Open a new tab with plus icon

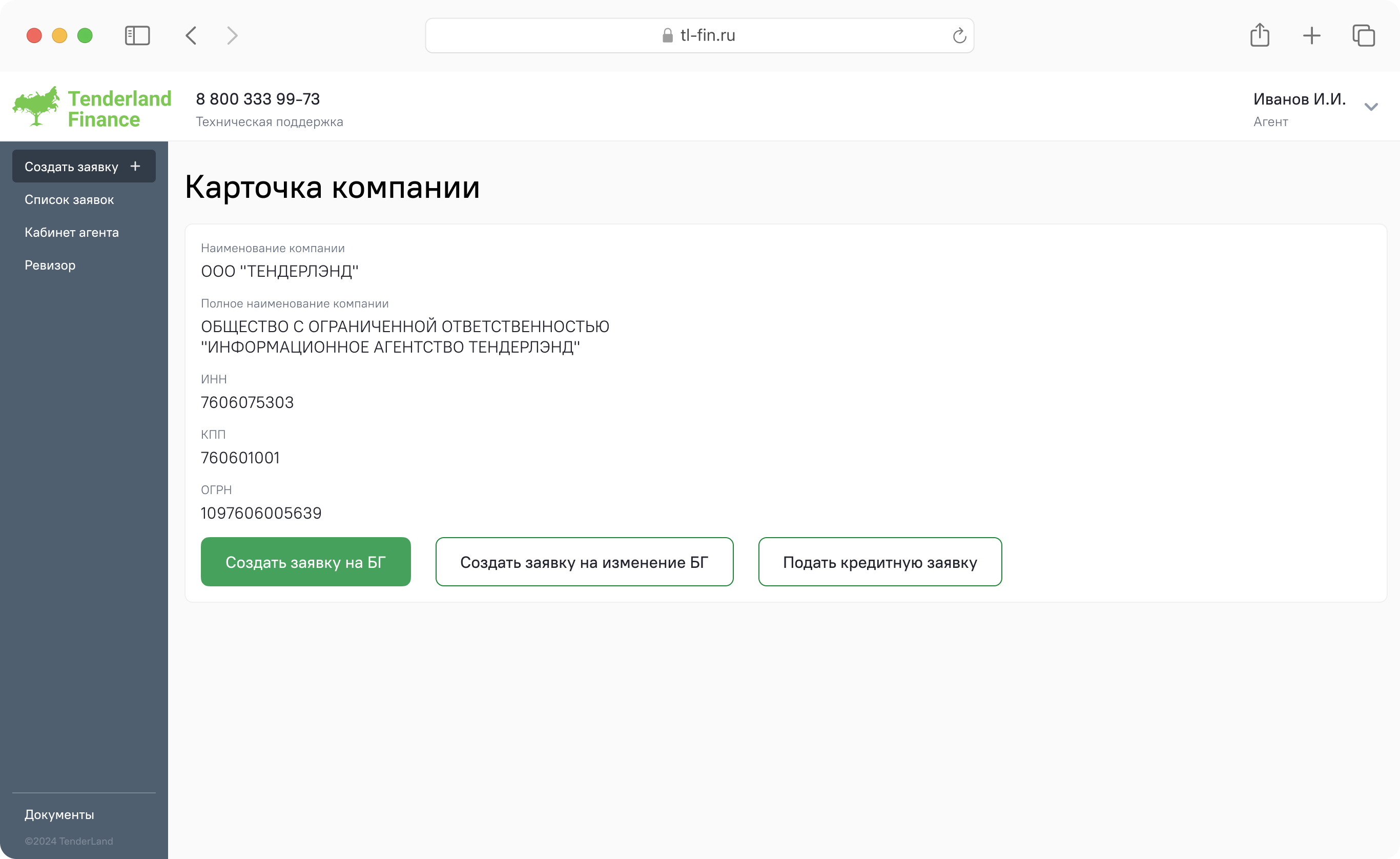coord(1311,36)
